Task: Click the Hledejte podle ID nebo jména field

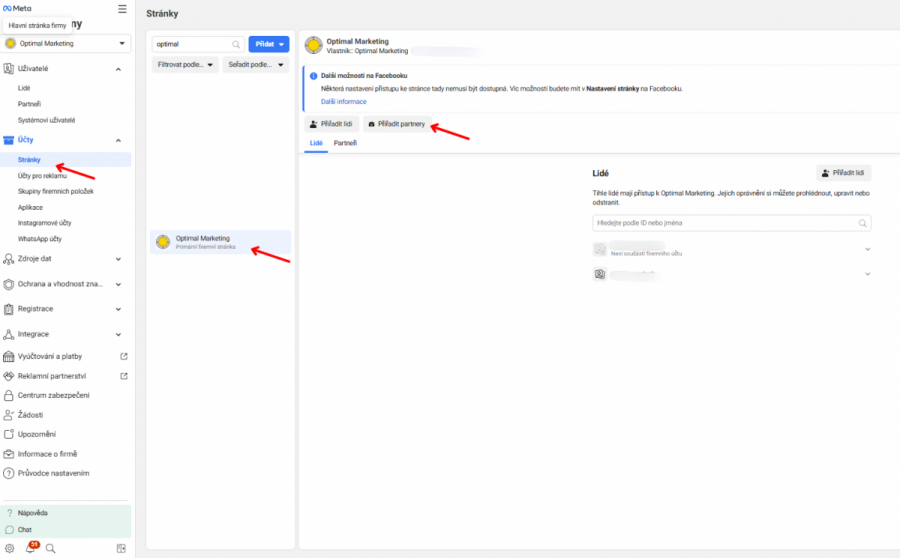Action: pos(731,223)
